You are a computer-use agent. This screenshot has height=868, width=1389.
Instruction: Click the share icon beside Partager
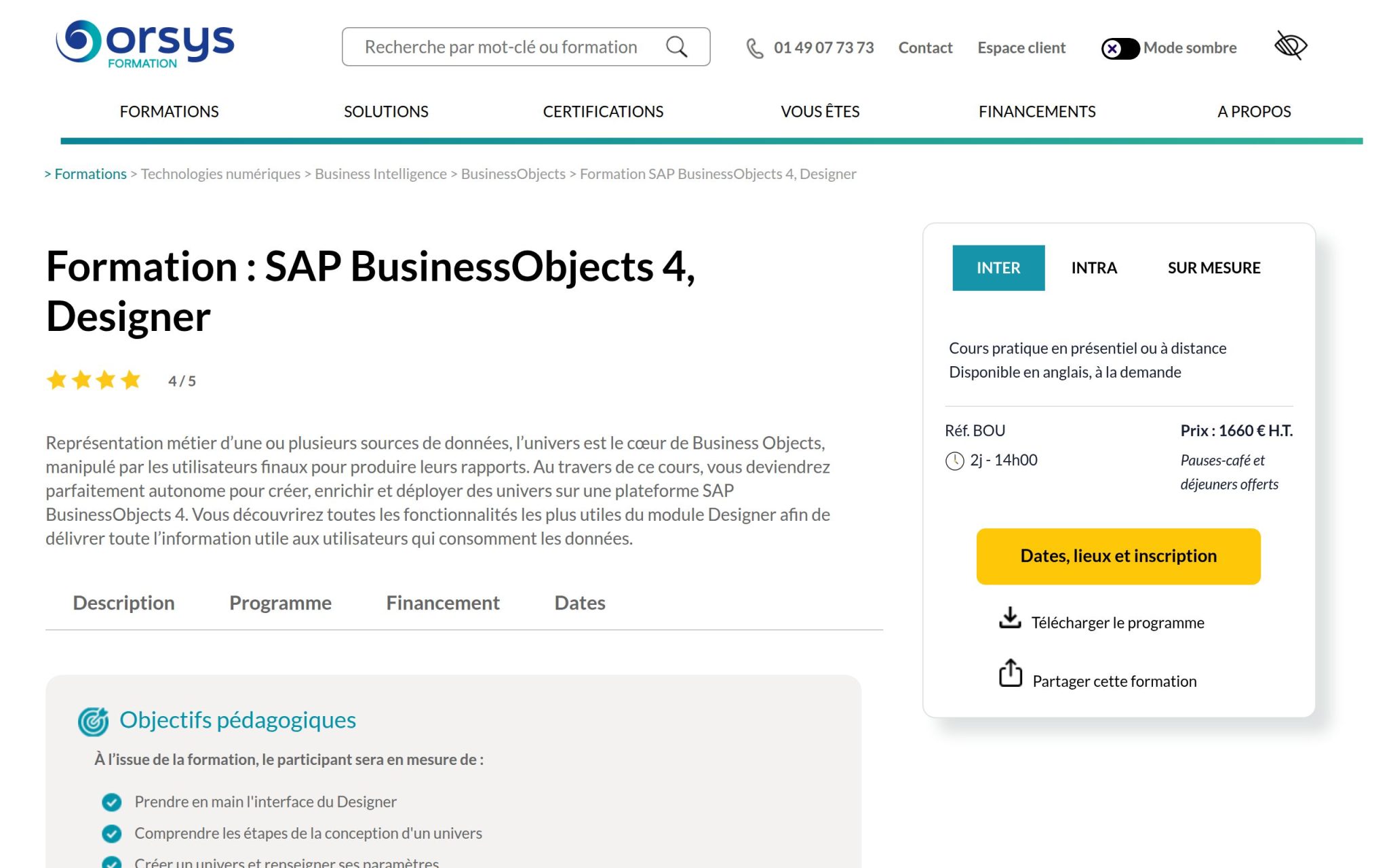tap(1010, 673)
